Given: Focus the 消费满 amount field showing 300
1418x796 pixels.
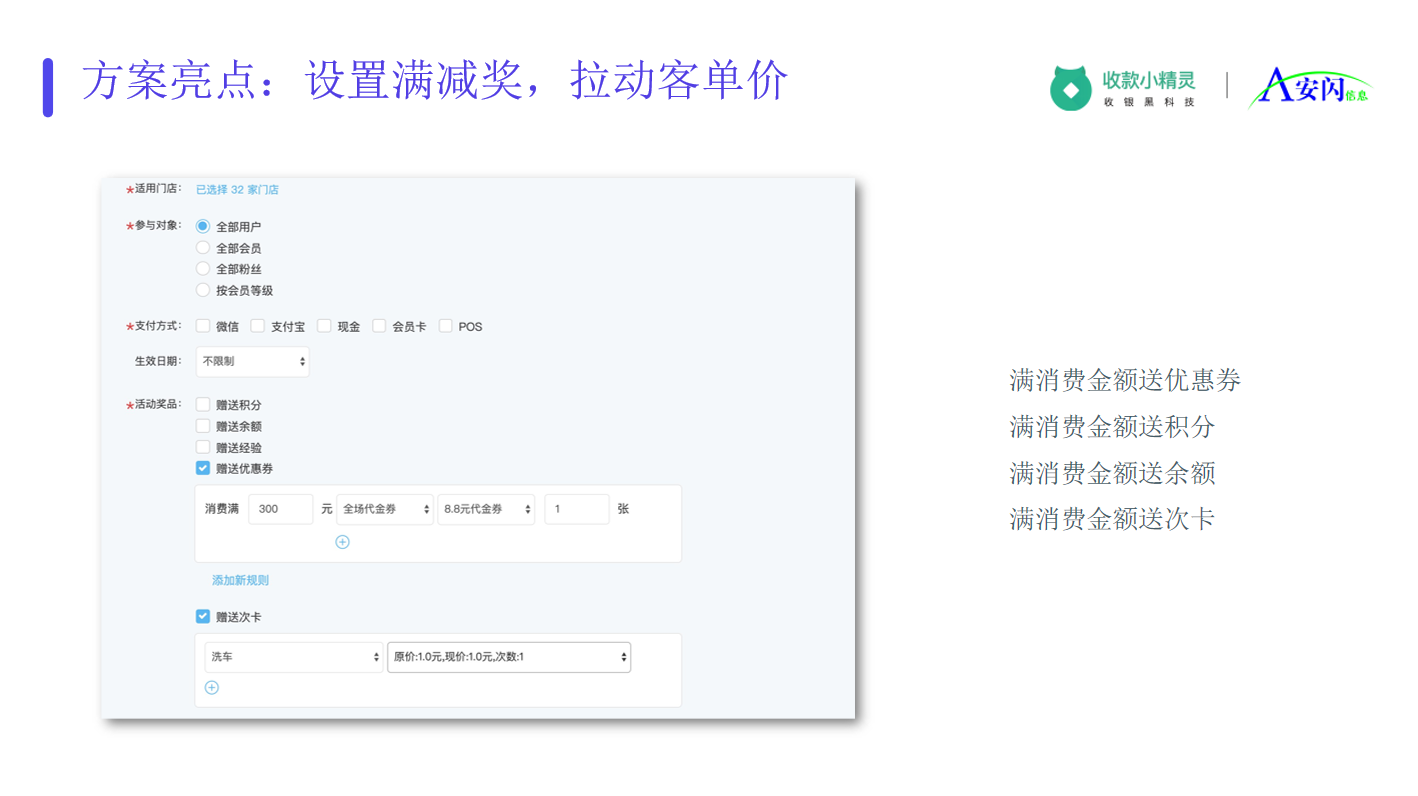Looking at the screenshot, I should 281,509.
